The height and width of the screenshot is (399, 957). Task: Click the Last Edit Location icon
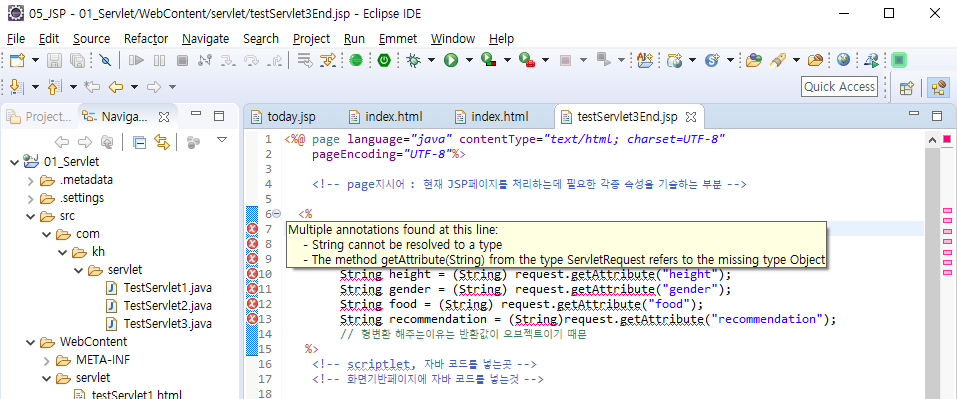point(92,87)
